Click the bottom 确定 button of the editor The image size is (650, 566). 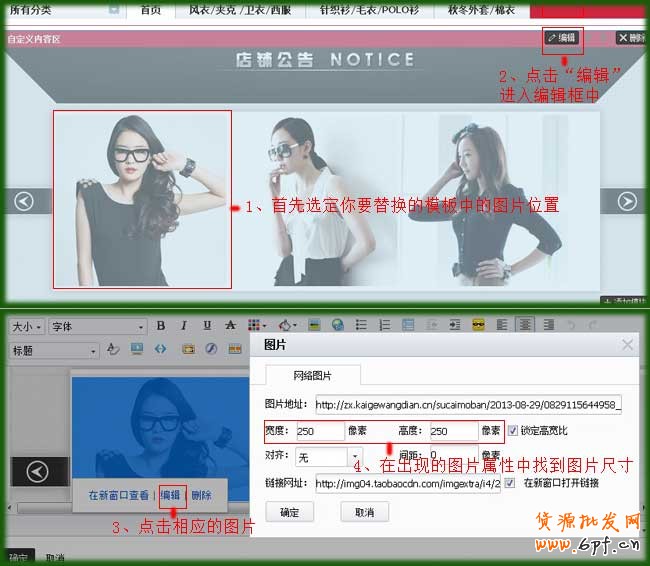[x=19, y=558]
